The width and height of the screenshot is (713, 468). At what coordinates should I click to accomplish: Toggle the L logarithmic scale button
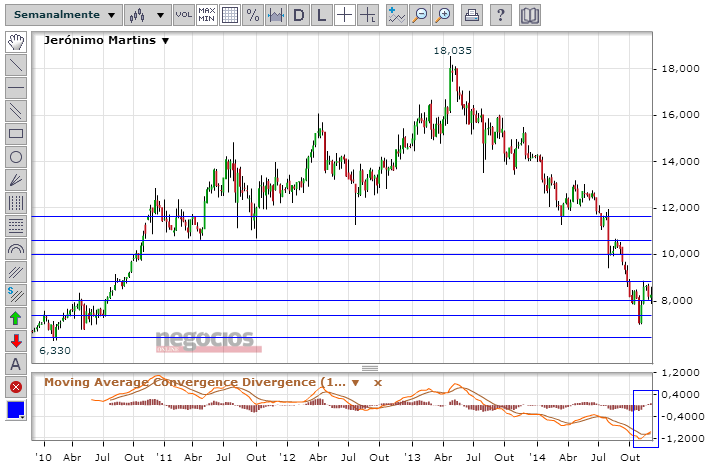coord(321,15)
